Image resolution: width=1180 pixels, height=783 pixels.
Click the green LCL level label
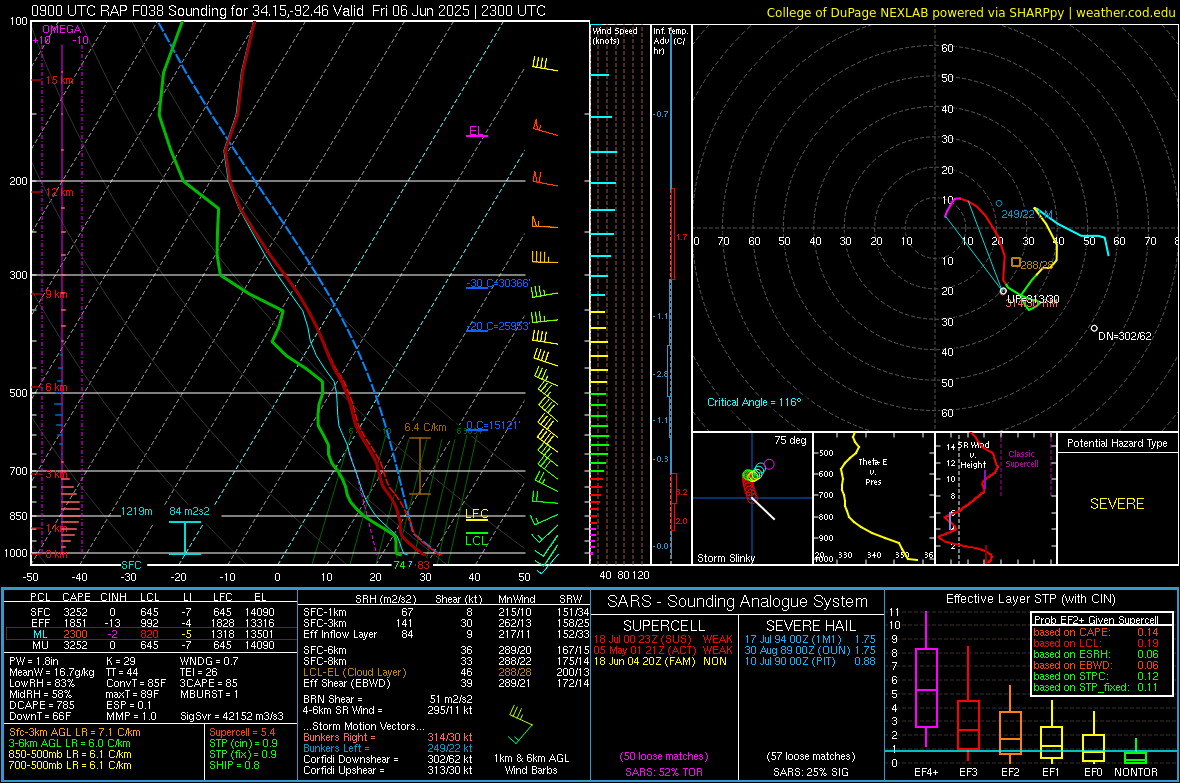click(476, 540)
